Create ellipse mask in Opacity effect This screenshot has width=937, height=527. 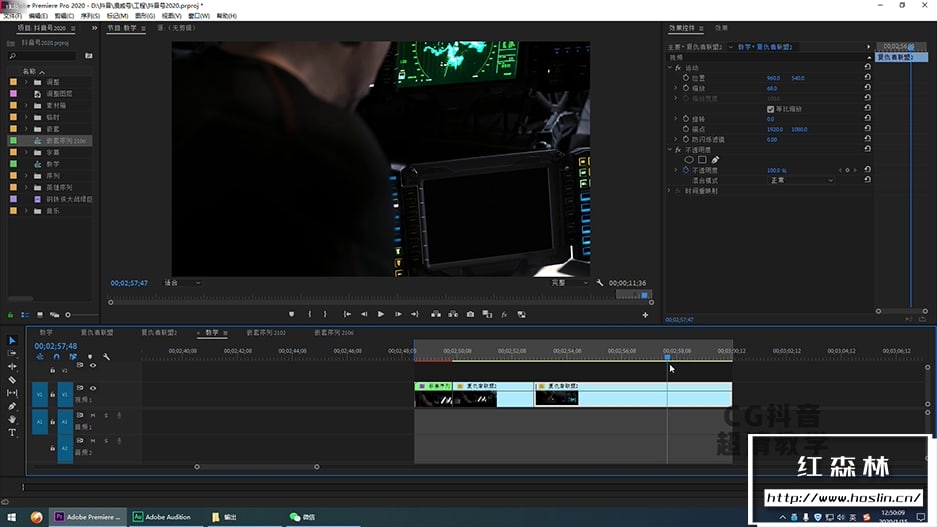click(x=689, y=160)
